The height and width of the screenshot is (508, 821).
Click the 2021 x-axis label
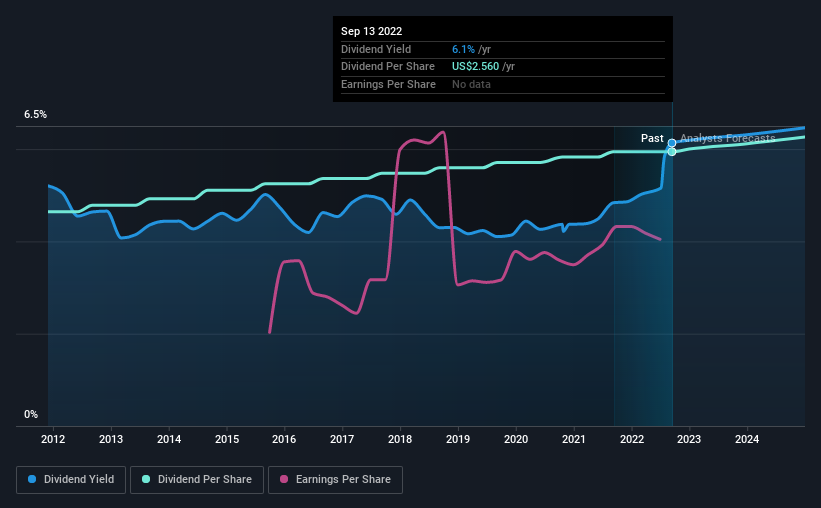(574, 439)
